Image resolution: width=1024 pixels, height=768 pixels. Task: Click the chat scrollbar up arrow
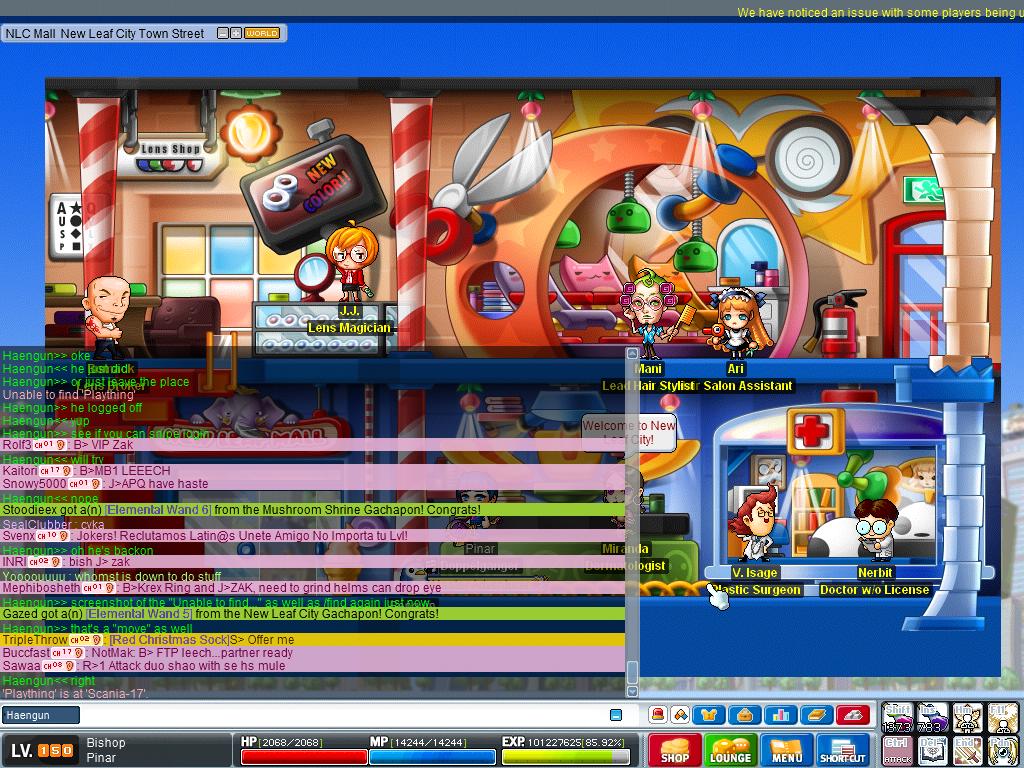632,353
